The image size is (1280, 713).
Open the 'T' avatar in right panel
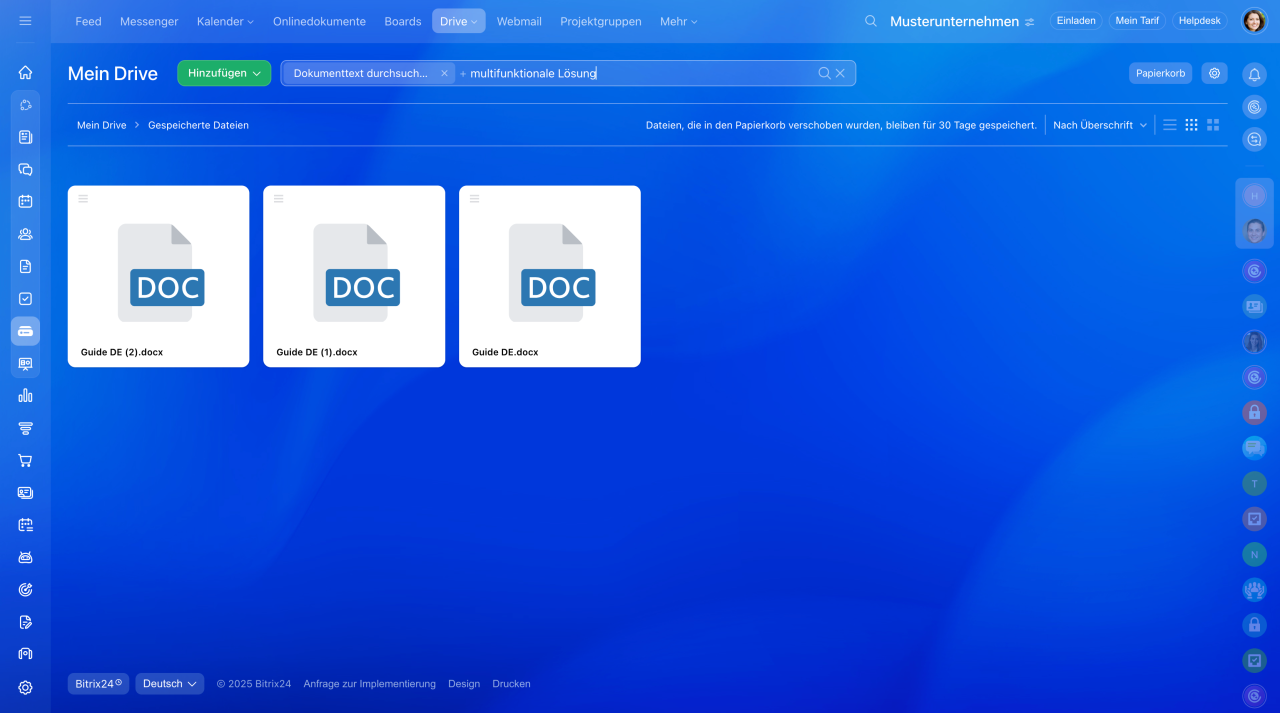(1254, 483)
